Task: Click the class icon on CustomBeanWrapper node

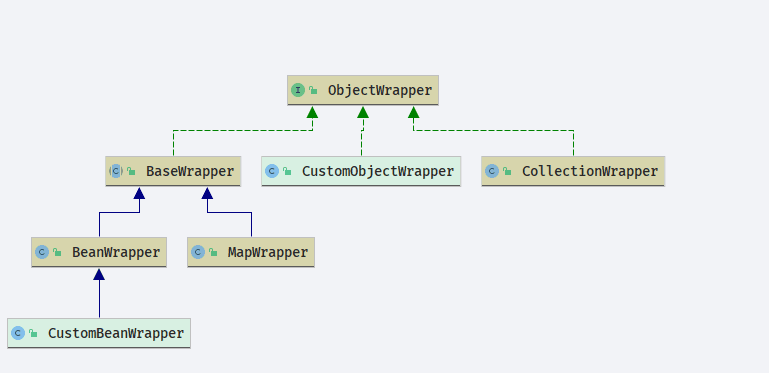Action: pyautogui.click(x=18, y=333)
